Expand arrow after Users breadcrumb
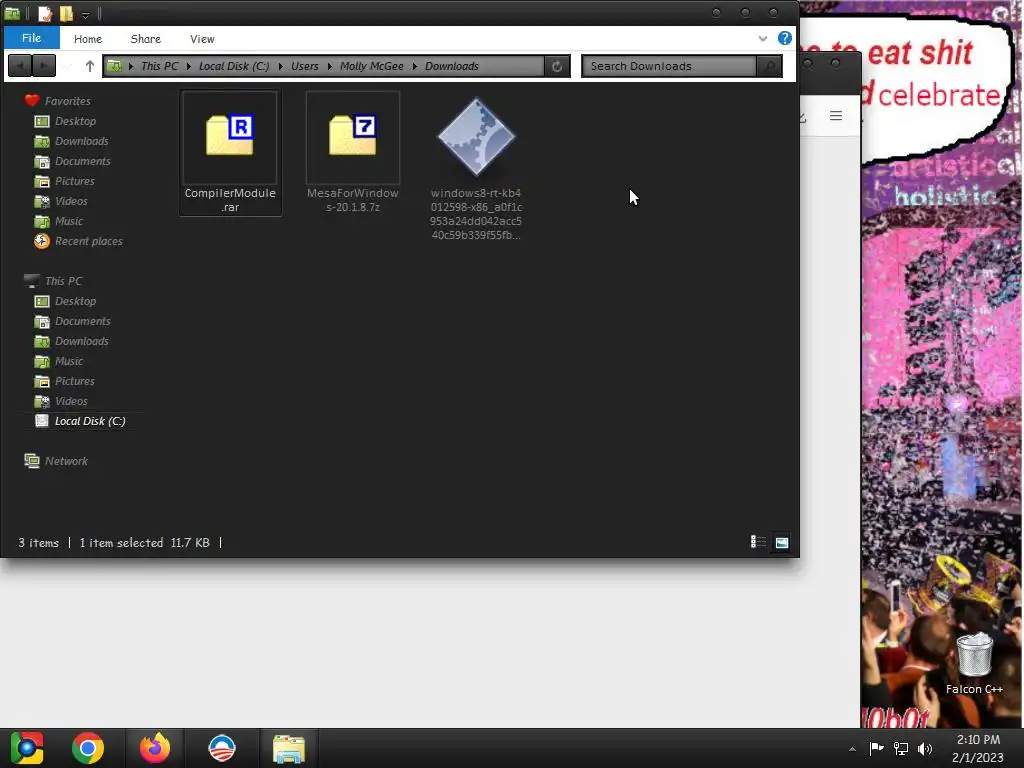This screenshot has height=768, width=1024. point(329,66)
